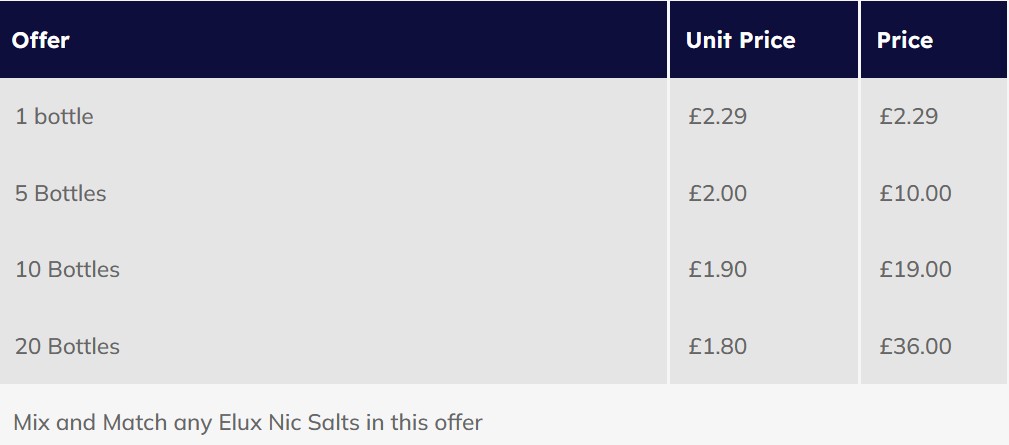Click the £36.00 total price cell
Image resolution: width=1009 pixels, height=445 pixels.
click(x=915, y=346)
